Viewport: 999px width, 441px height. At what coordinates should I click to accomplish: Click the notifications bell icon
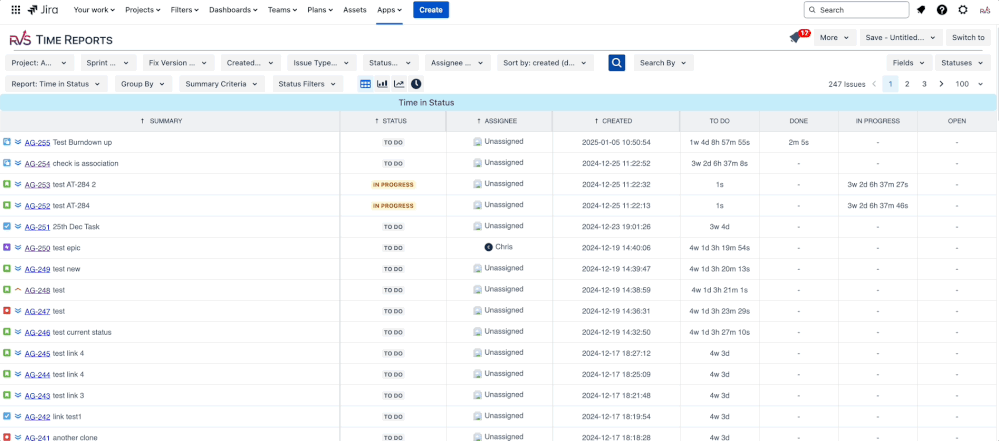tap(920, 10)
